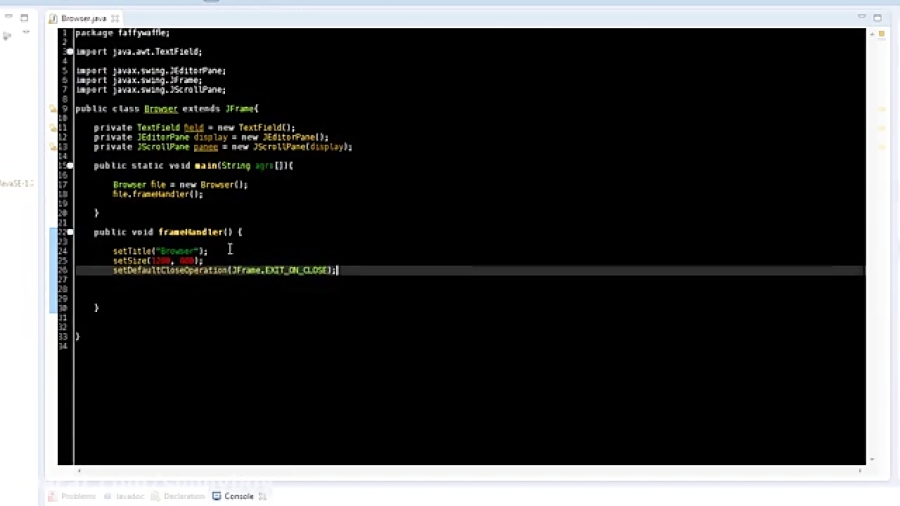The height and width of the screenshot is (506, 900).
Task: Click 'import javax.swing.JEditorPane;' line
Action: 150,71
